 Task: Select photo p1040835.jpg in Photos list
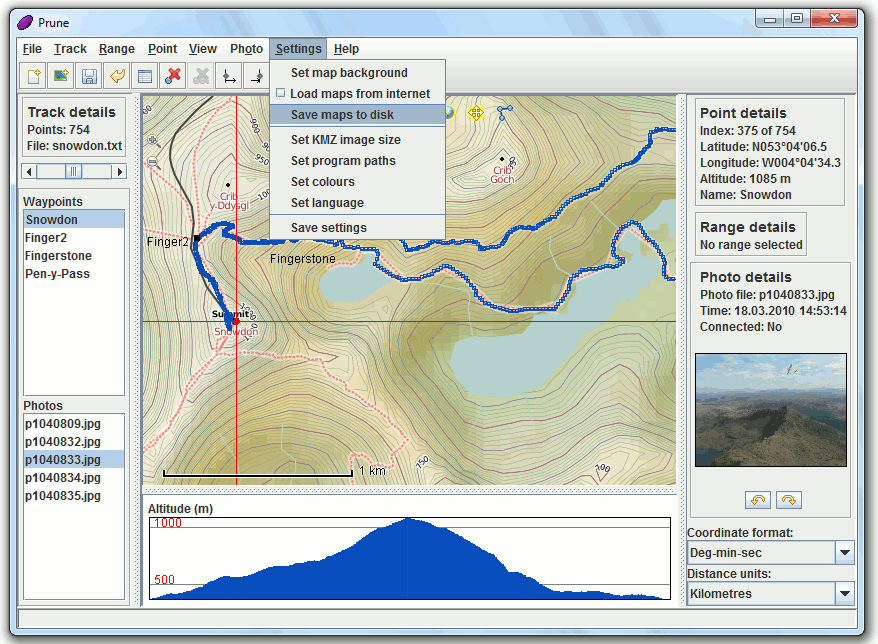(63, 496)
